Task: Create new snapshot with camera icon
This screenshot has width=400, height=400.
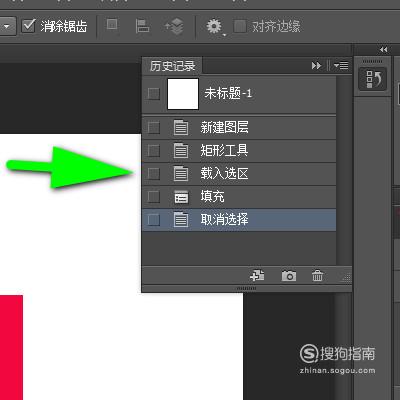Action: pos(289,276)
